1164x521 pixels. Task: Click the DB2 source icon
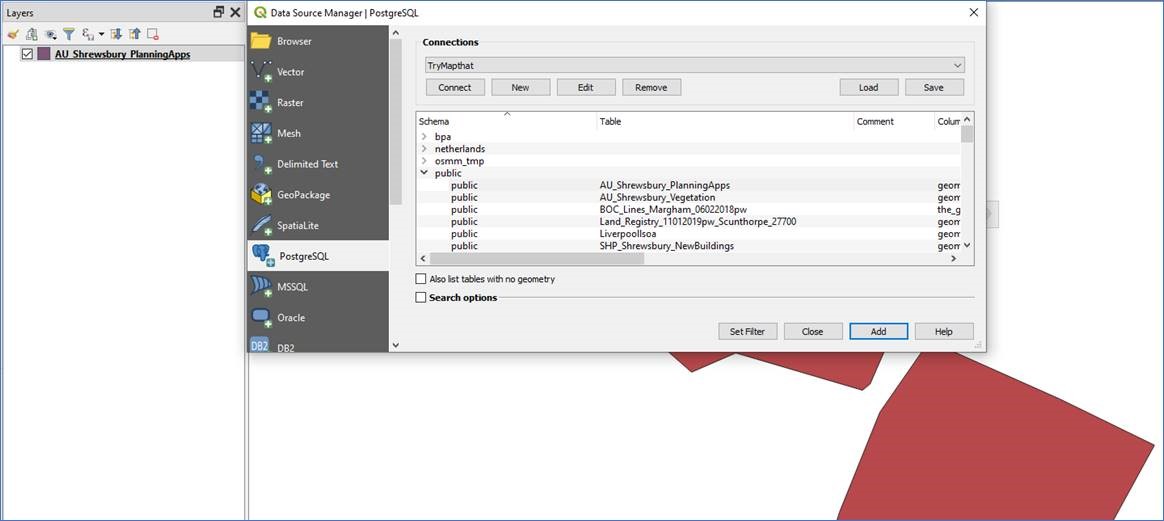point(260,346)
